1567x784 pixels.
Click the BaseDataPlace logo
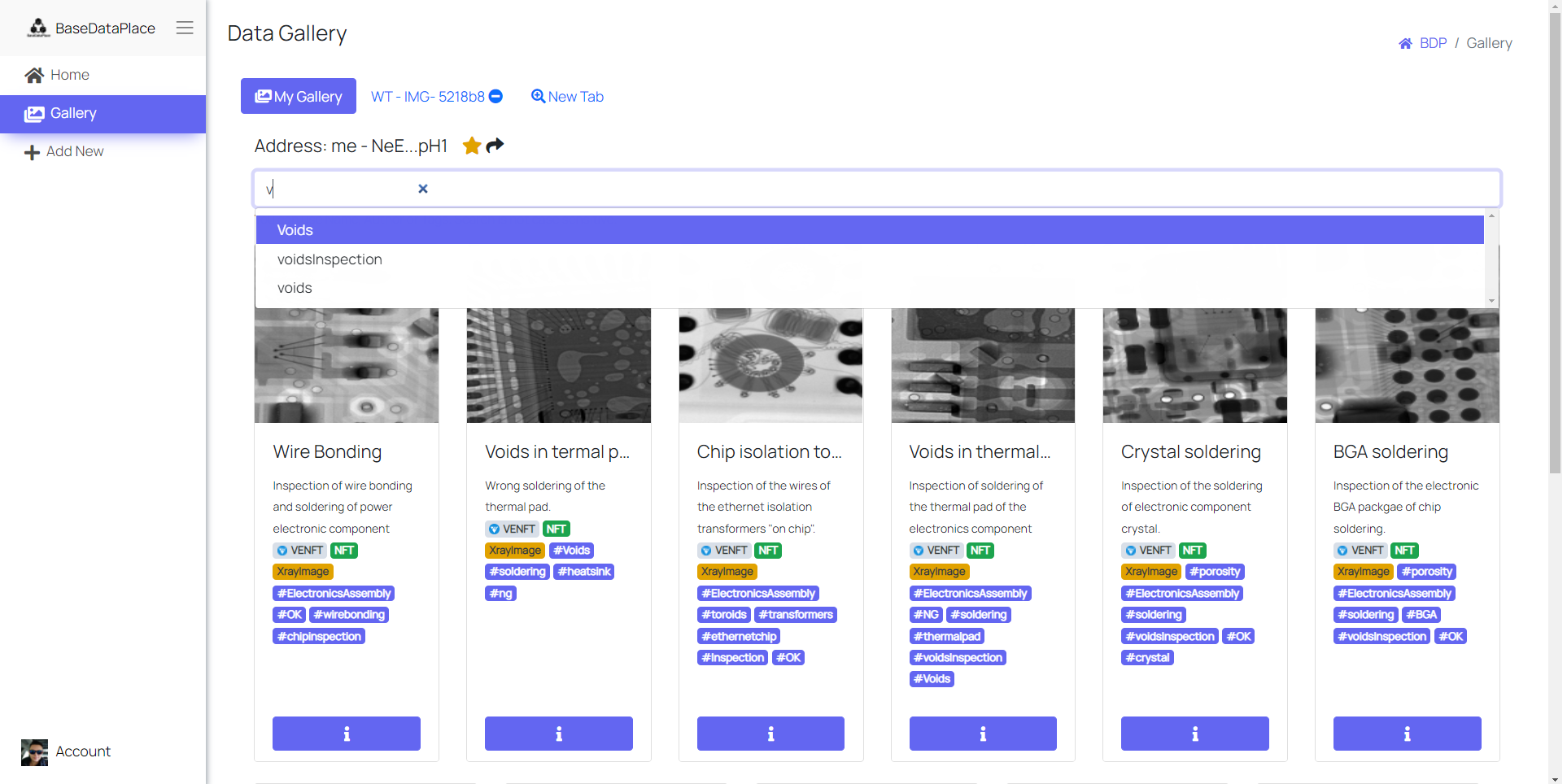pyautogui.click(x=38, y=28)
